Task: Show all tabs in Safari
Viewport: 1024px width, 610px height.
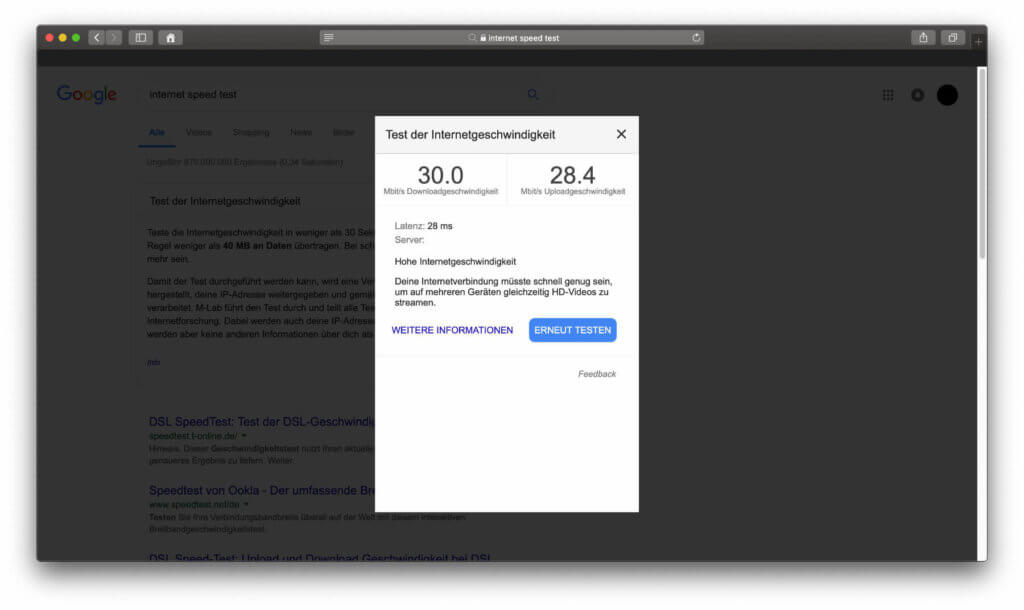Action: (x=951, y=36)
